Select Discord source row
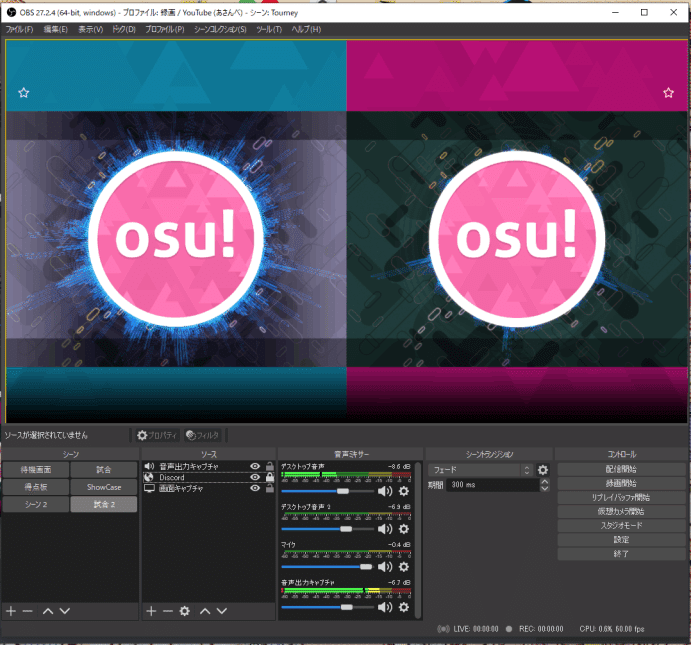Viewport: 691px width, 645px height. point(209,477)
